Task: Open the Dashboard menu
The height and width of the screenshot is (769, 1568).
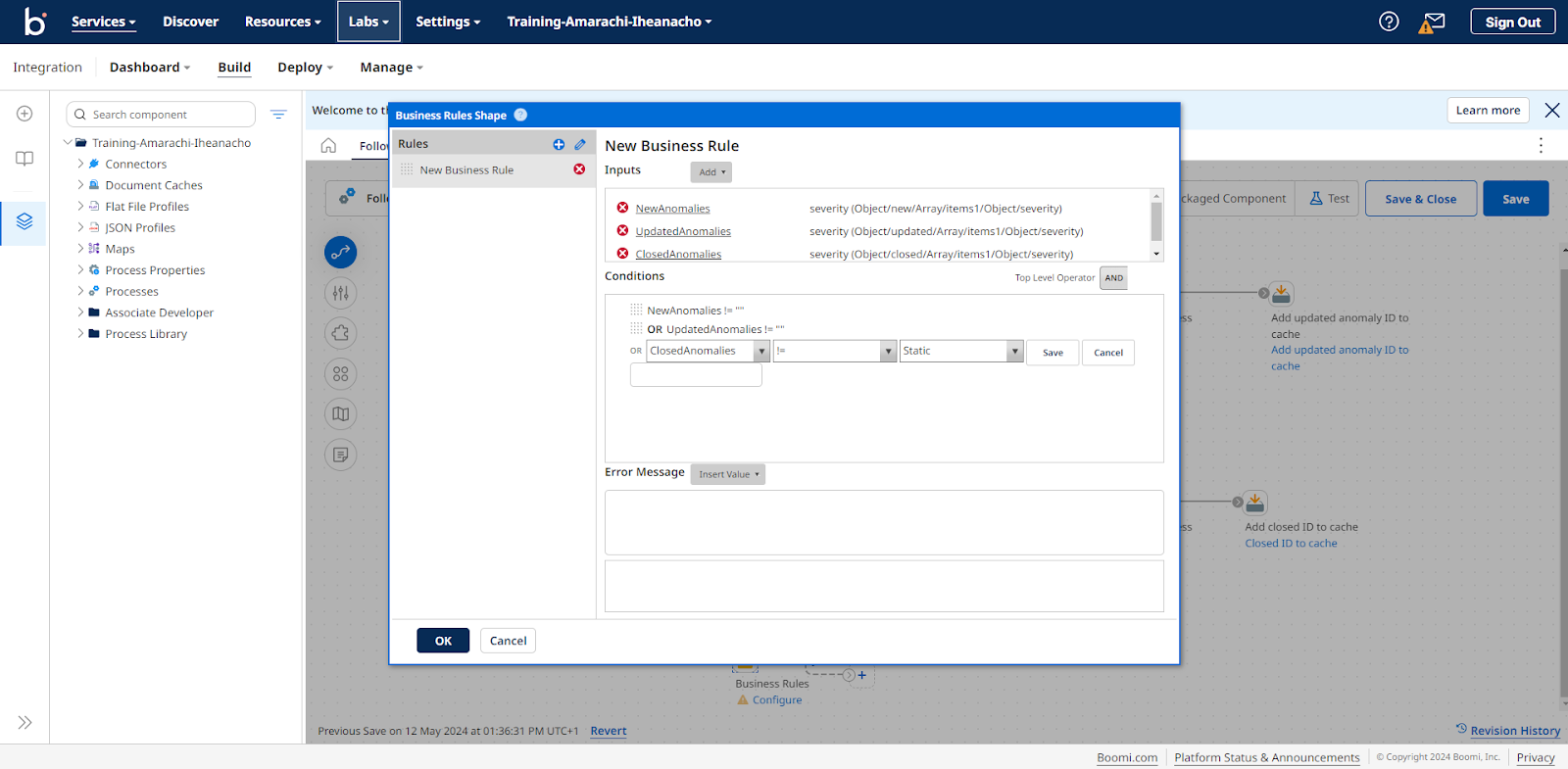Action: pos(150,68)
